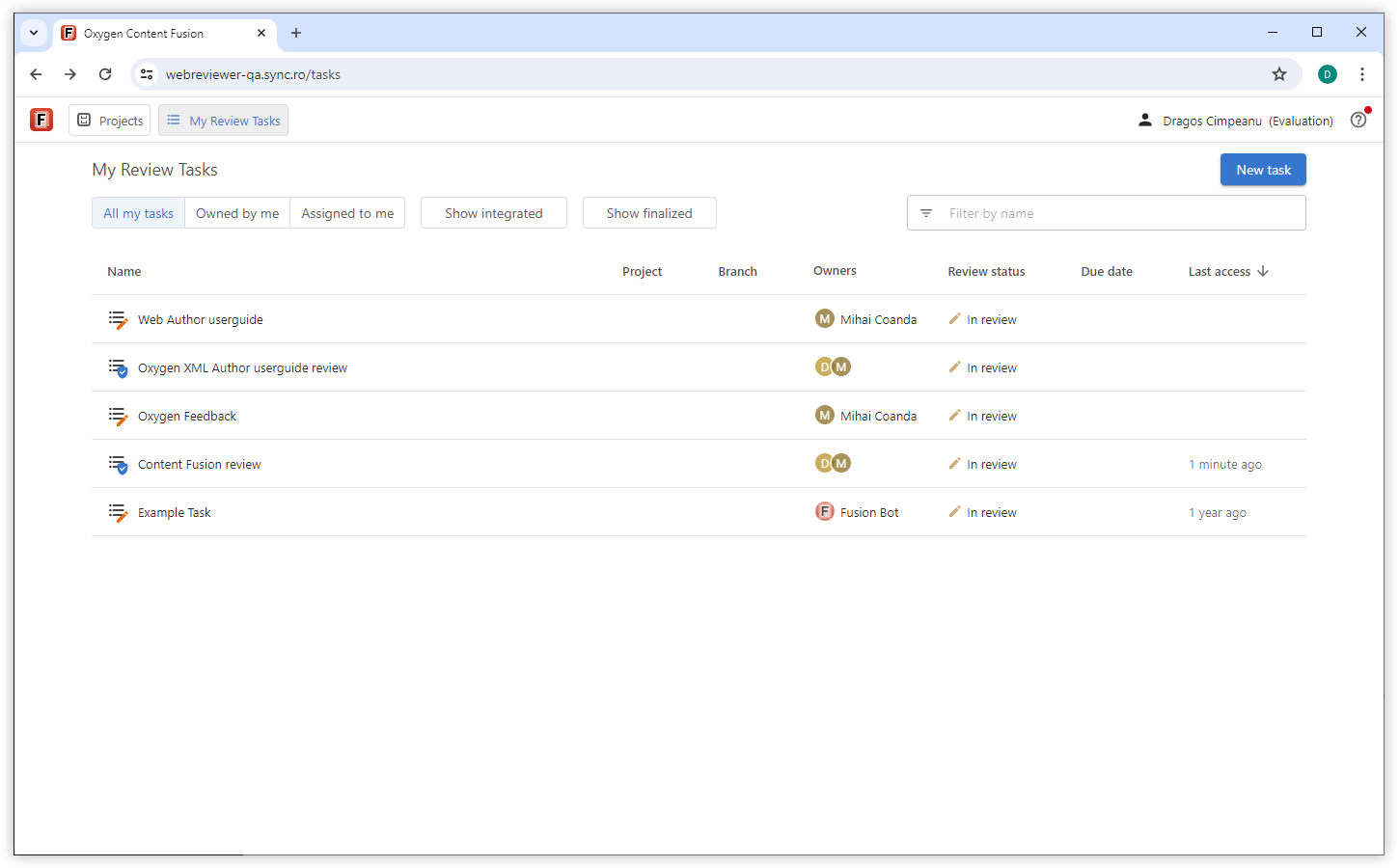Toggle Show integrated tasks
The image size is (1399, 868).
coord(494,213)
